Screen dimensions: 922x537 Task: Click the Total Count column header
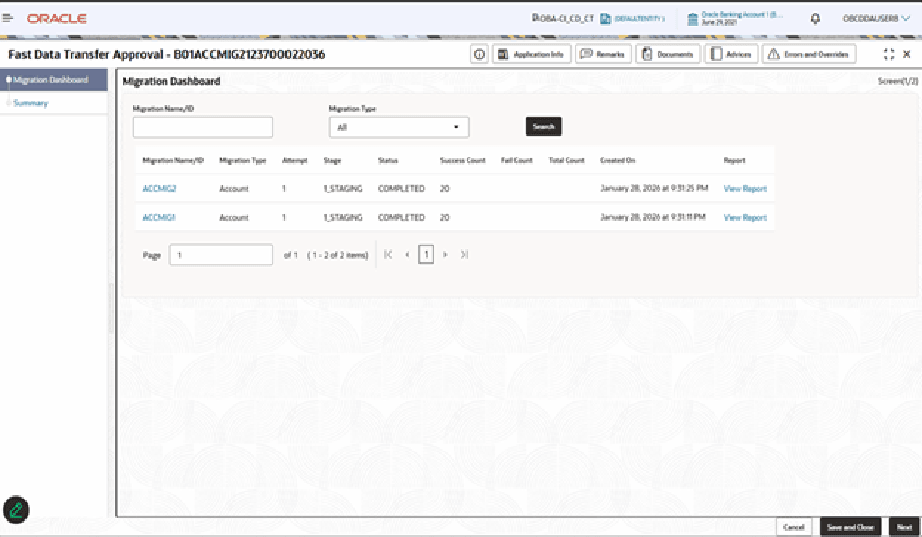(566, 160)
